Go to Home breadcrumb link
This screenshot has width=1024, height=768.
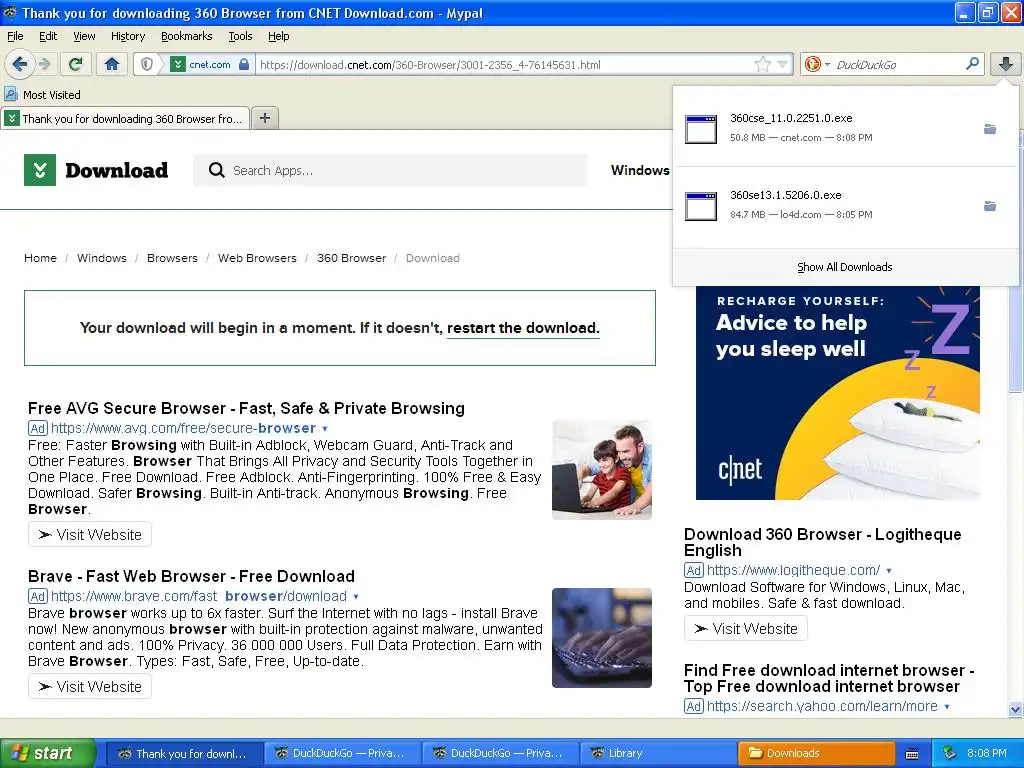(40, 258)
